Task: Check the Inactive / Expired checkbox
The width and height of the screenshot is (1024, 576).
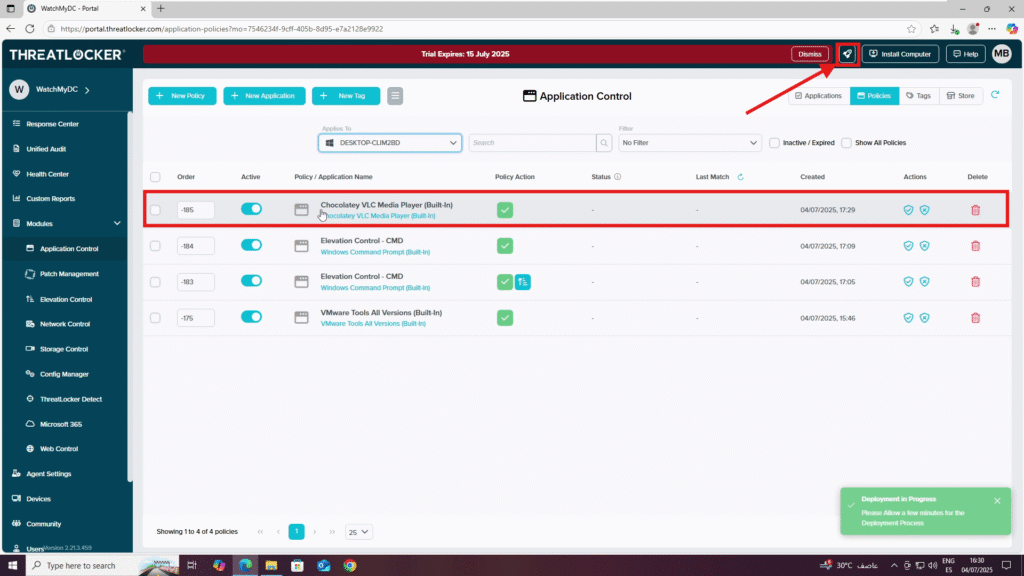Action: 775,143
